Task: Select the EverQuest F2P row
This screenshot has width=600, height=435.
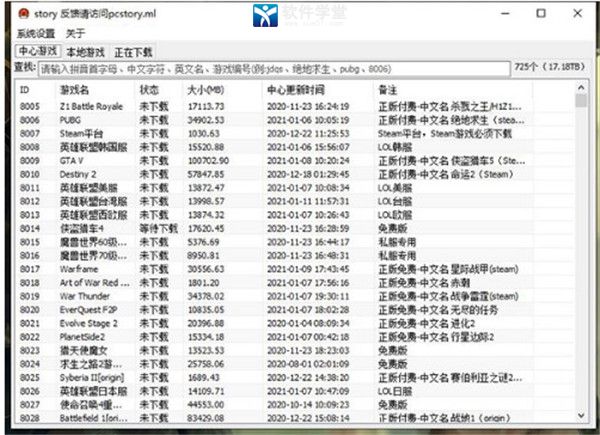Action: [294, 310]
